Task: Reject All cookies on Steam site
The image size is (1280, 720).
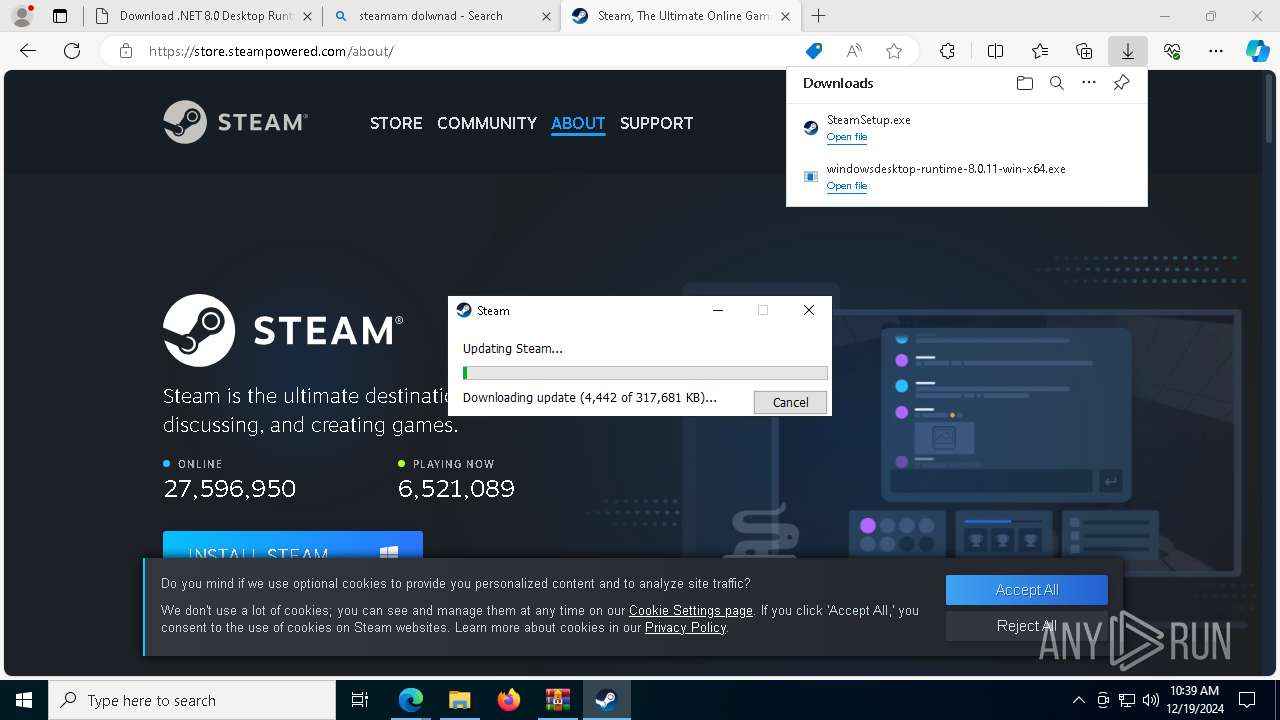Action: 1027,626
